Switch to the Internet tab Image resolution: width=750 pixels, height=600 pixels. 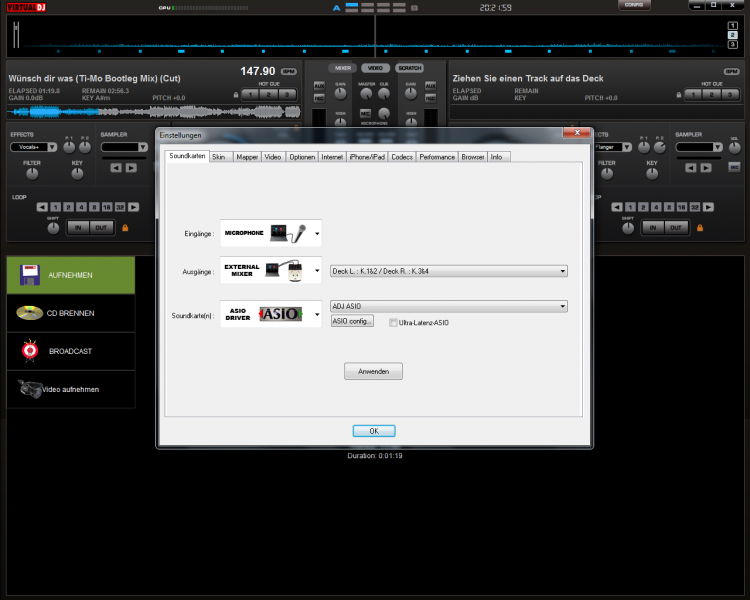332,157
